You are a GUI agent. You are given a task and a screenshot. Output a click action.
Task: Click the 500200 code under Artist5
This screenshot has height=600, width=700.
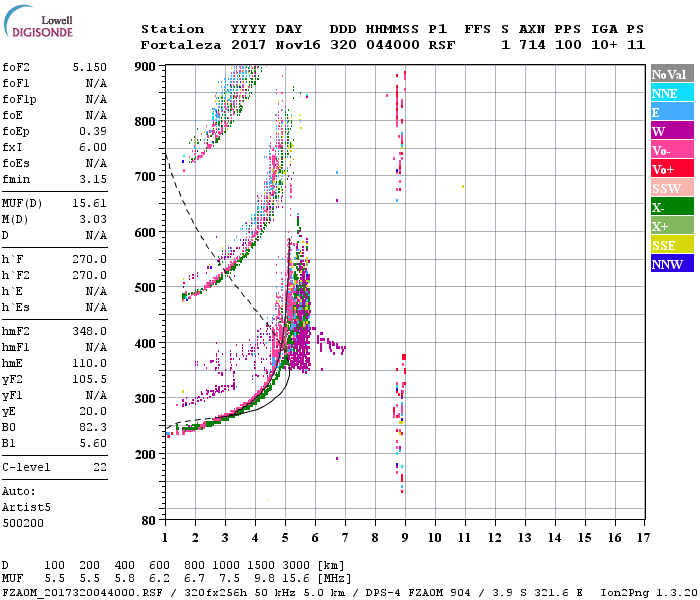tap(23, 523)
